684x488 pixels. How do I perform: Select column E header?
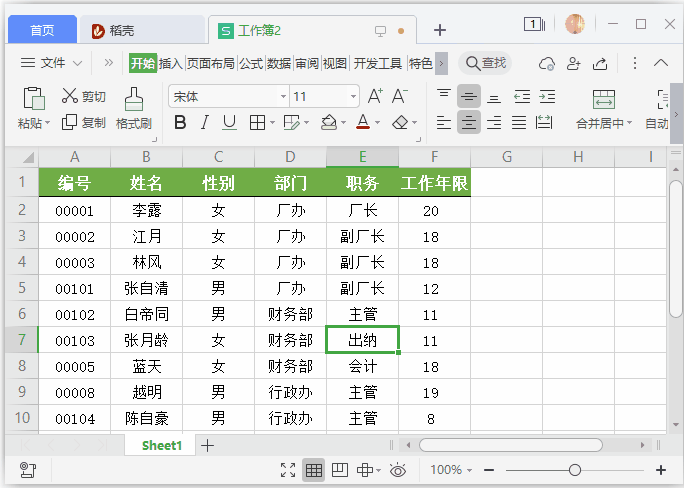[363, 157]
